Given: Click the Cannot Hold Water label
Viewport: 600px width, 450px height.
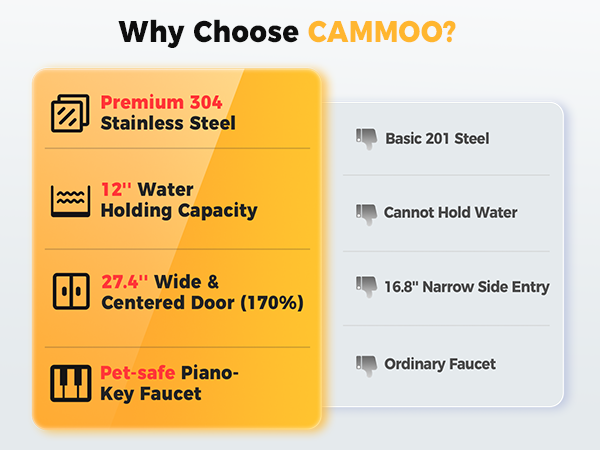Looking at the screenshot, I should click(x=450, y=212).
